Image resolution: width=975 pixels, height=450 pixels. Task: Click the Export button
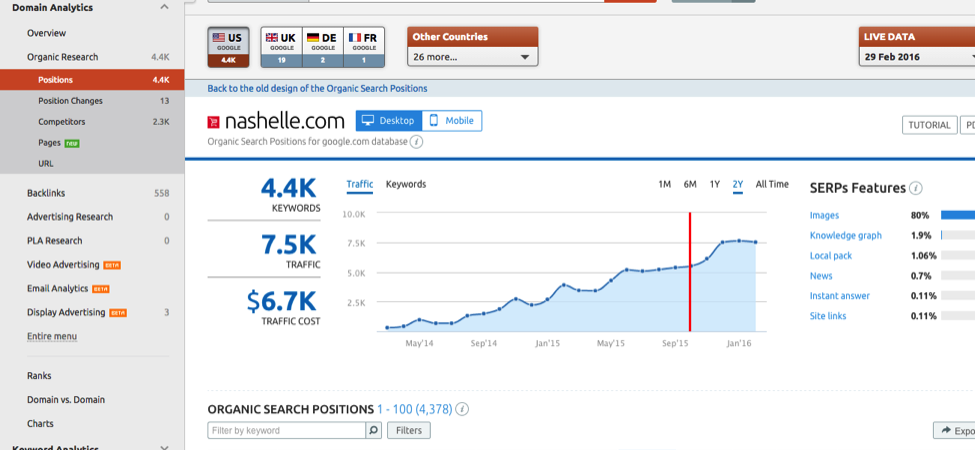954,431
